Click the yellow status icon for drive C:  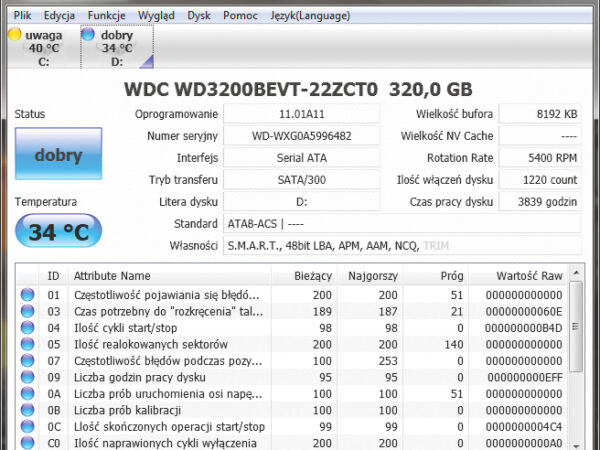point(15,35)
